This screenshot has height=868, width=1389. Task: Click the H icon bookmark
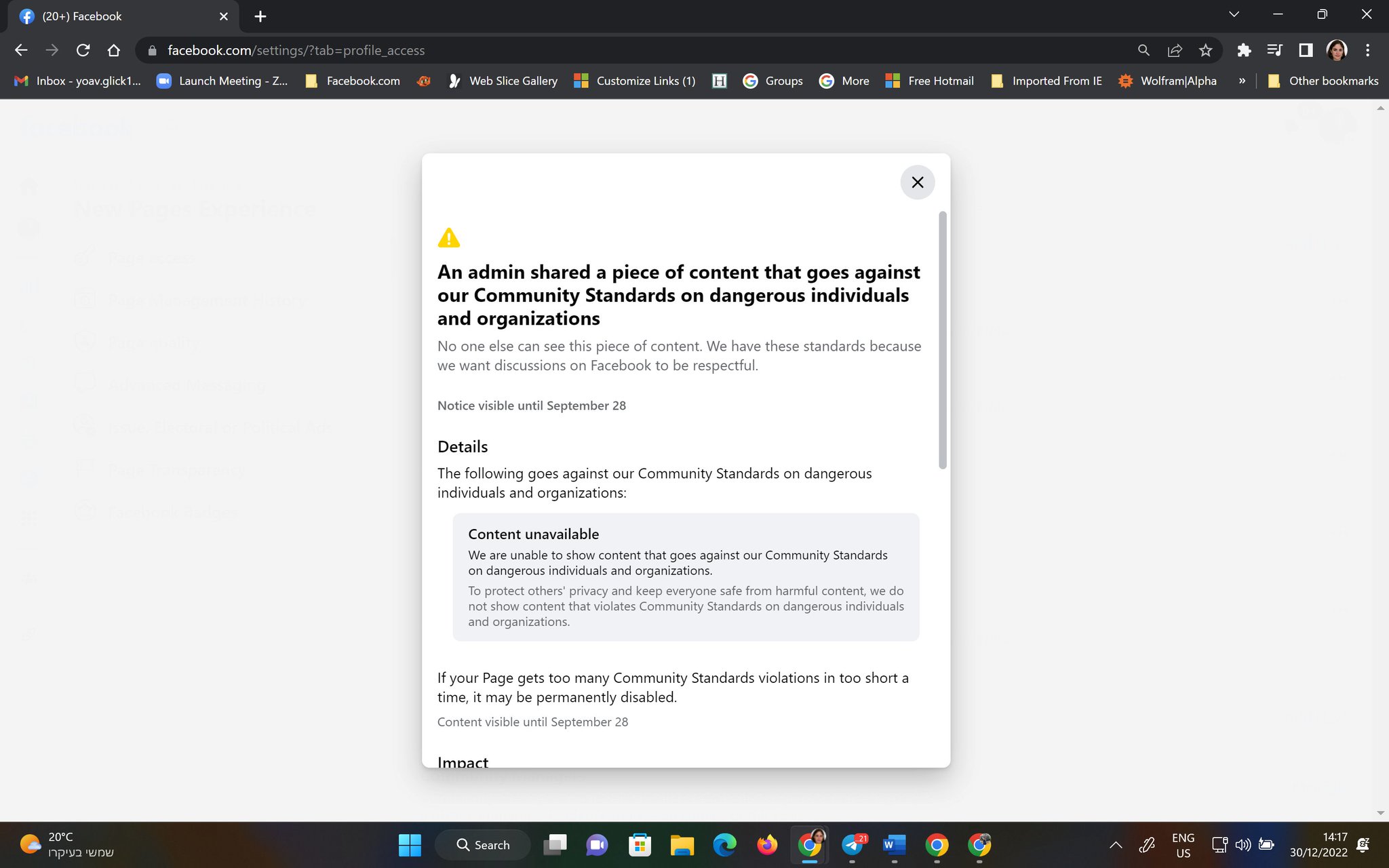click(720, 81)
